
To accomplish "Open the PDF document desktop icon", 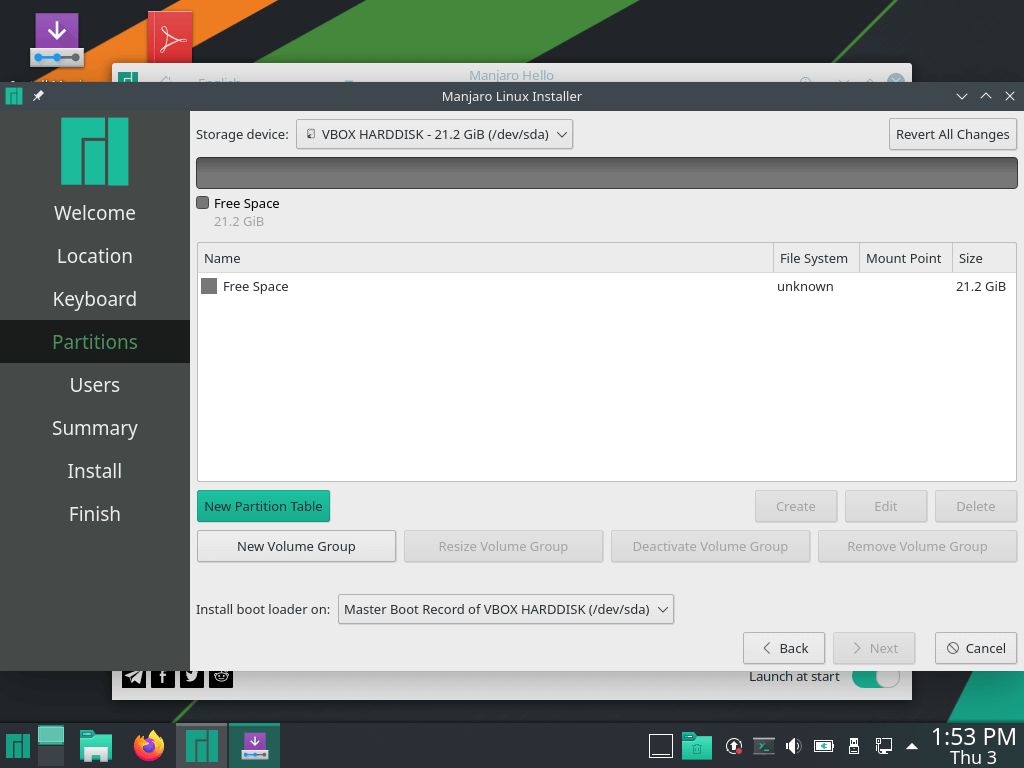I will click(170, 38).
